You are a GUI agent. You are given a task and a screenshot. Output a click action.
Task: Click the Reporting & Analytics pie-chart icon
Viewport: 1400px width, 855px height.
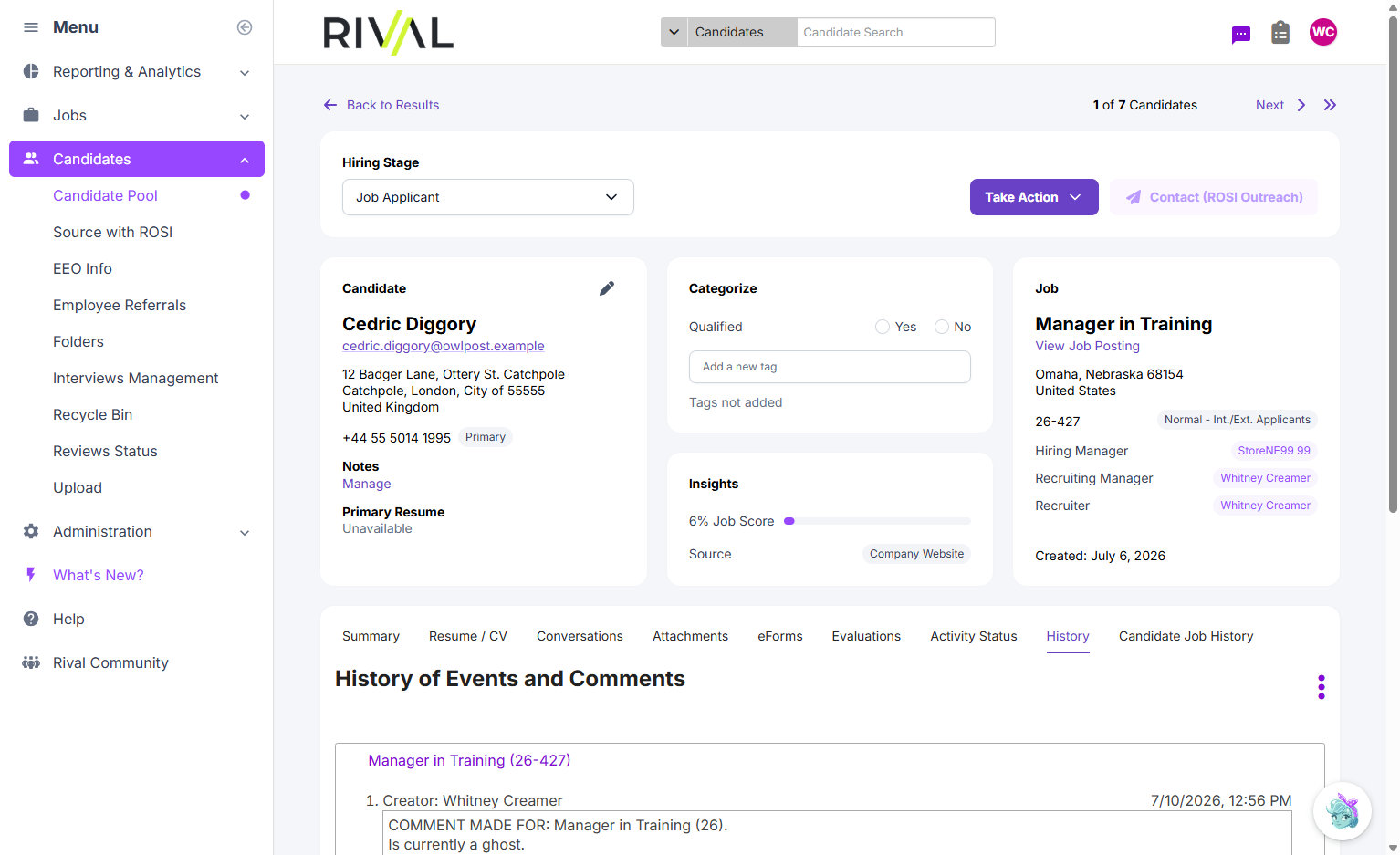tap(31, 71)
